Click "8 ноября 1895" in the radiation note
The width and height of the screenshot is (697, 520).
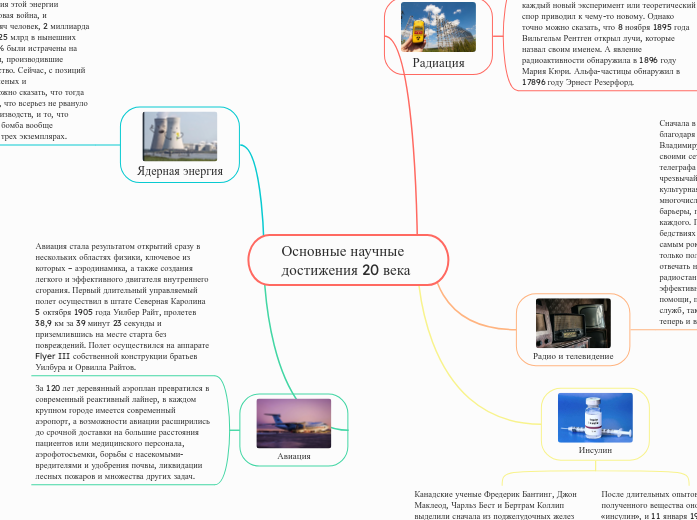coord(650,29)
